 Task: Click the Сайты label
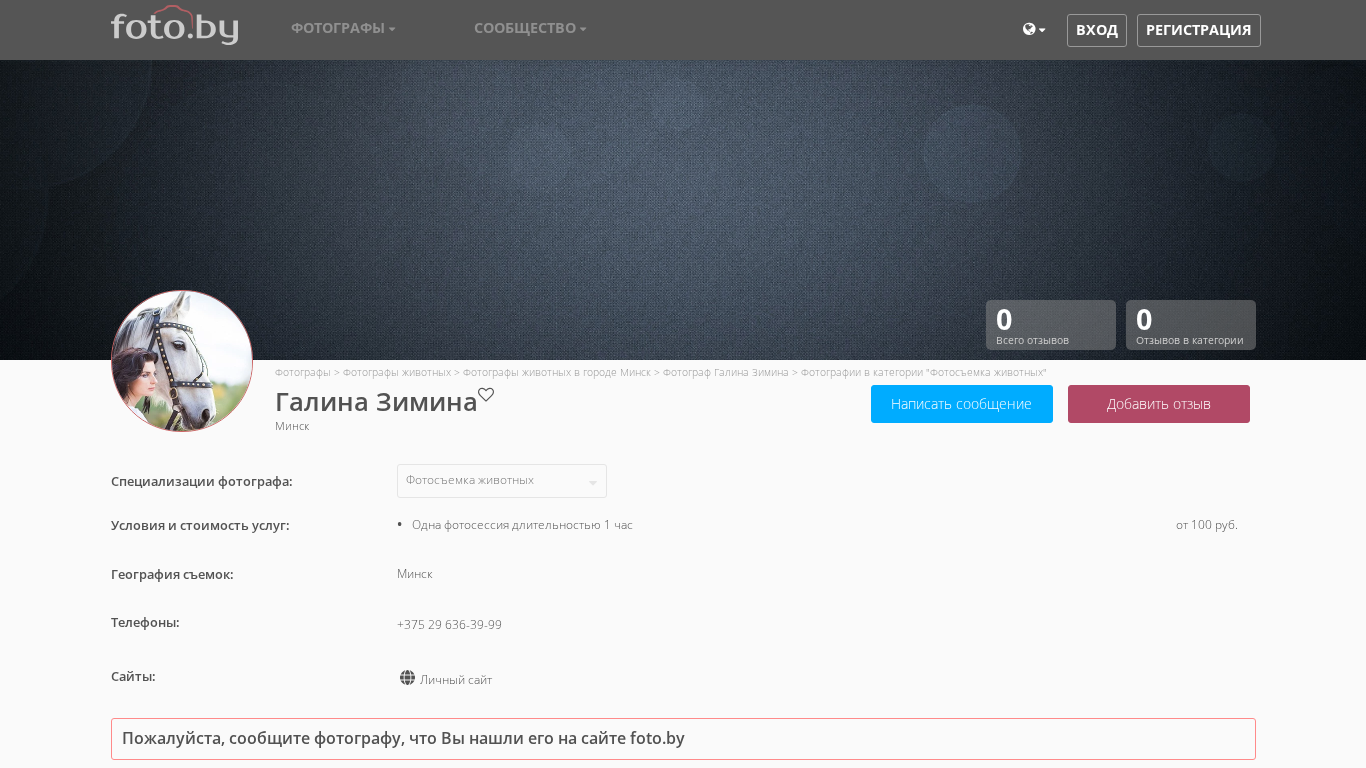[x=133, y=676]
